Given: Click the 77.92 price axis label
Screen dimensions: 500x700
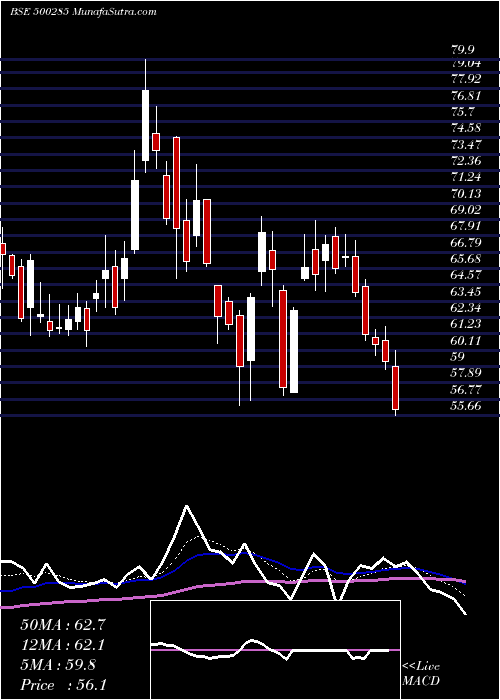Looking at the screenshot, I should pyautogui.click(x=467, y=79).
